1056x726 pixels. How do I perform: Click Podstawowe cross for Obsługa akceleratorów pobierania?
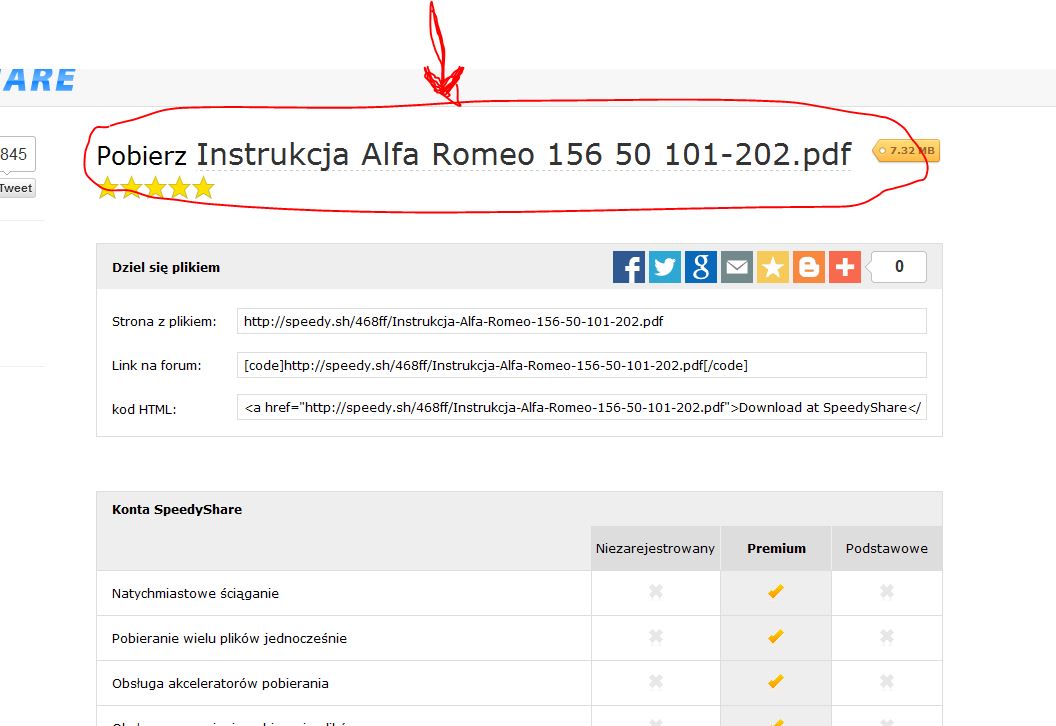pyautogui.click(x=887, y=681)
